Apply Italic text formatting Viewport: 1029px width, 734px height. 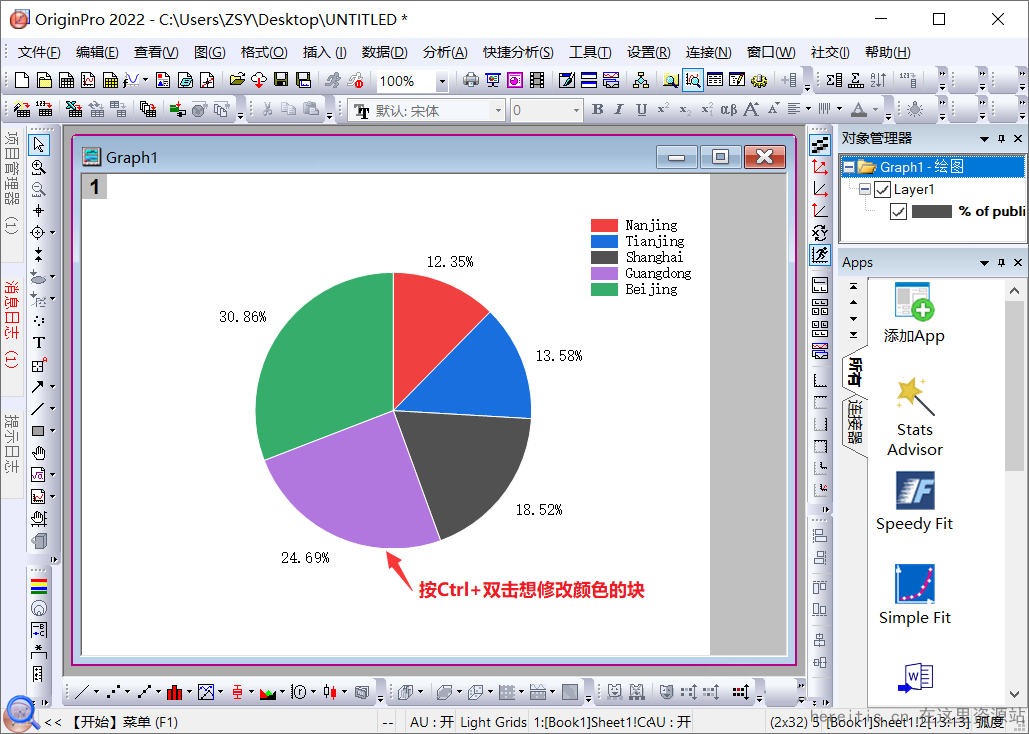[619, 110]
